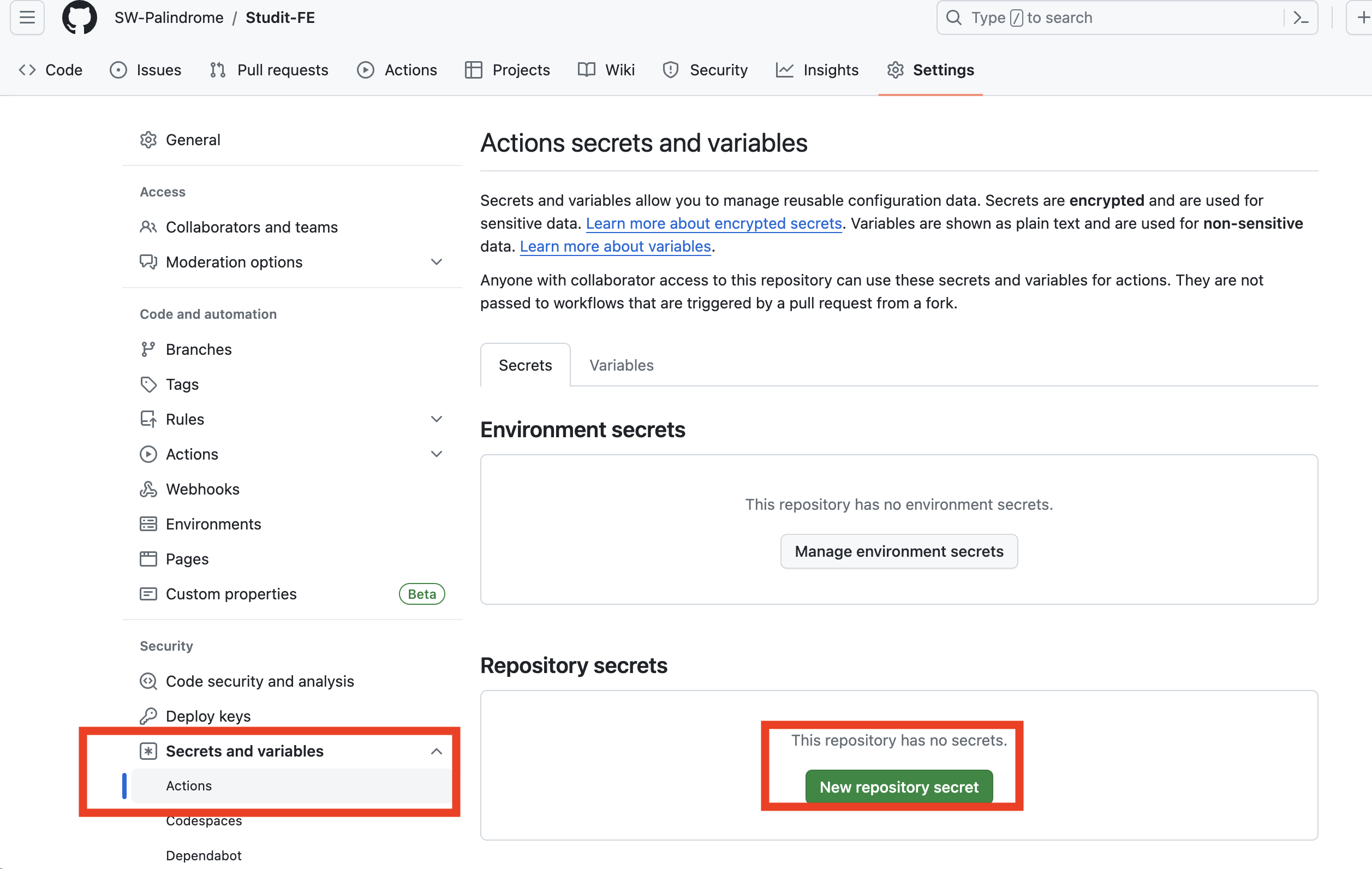
Task: Open the Insights repository tab
Action: pos(817,69)
